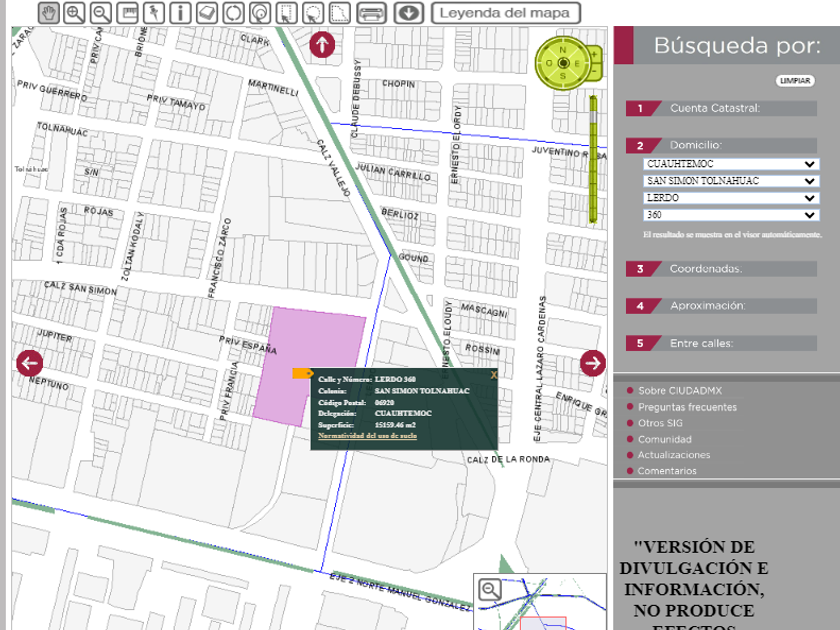Pan map west with left arrow
The image size is (840, 630).
pyautogui.click(x=29, y=363)
